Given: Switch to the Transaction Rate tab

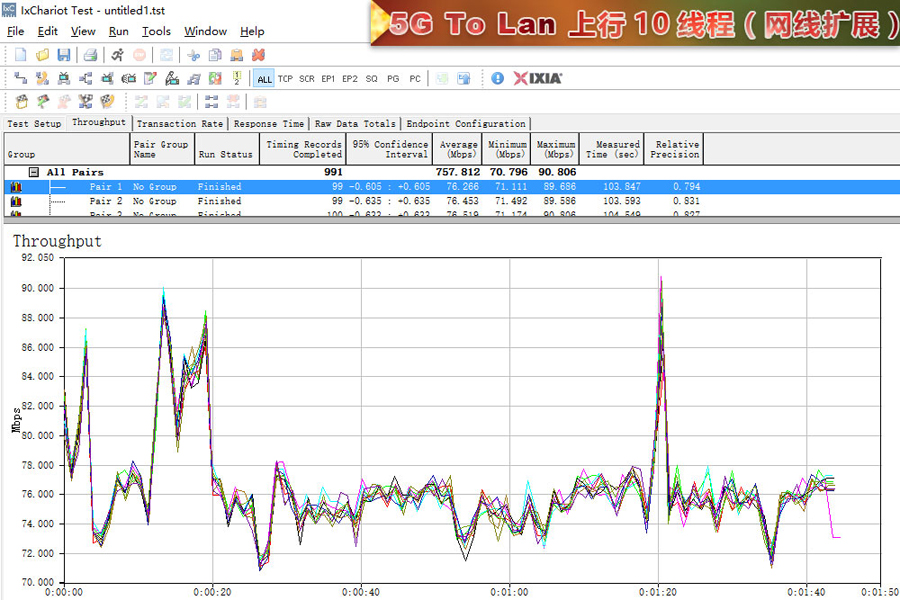Looking at the screenshot, I should click(180, 124).
